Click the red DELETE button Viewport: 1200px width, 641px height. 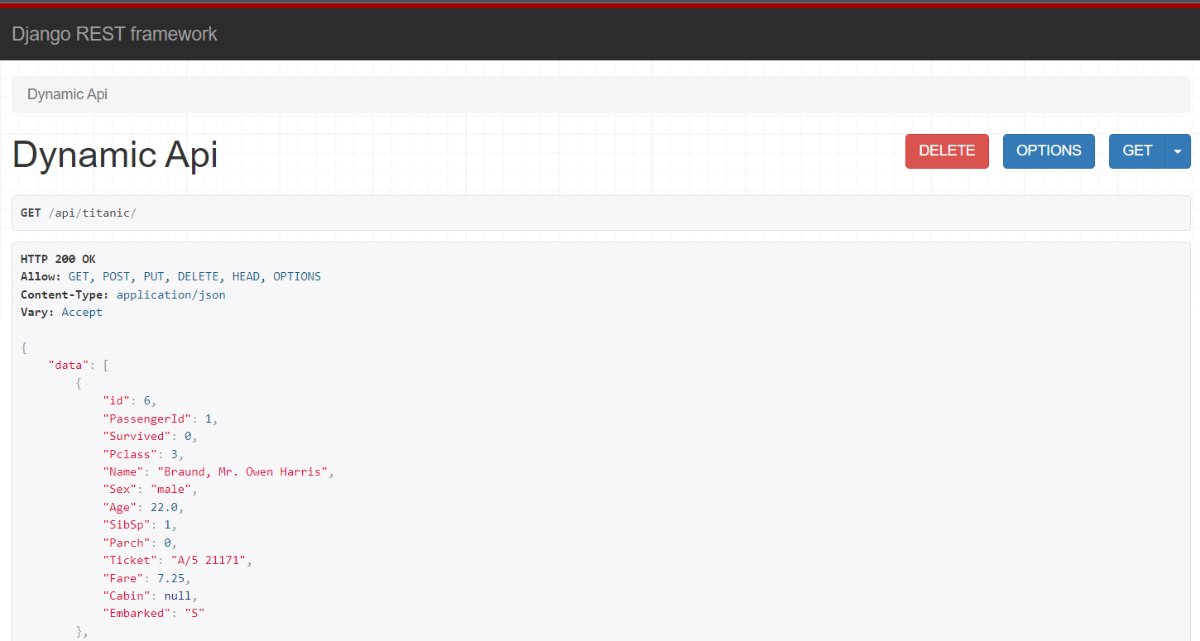click(946, 151)
